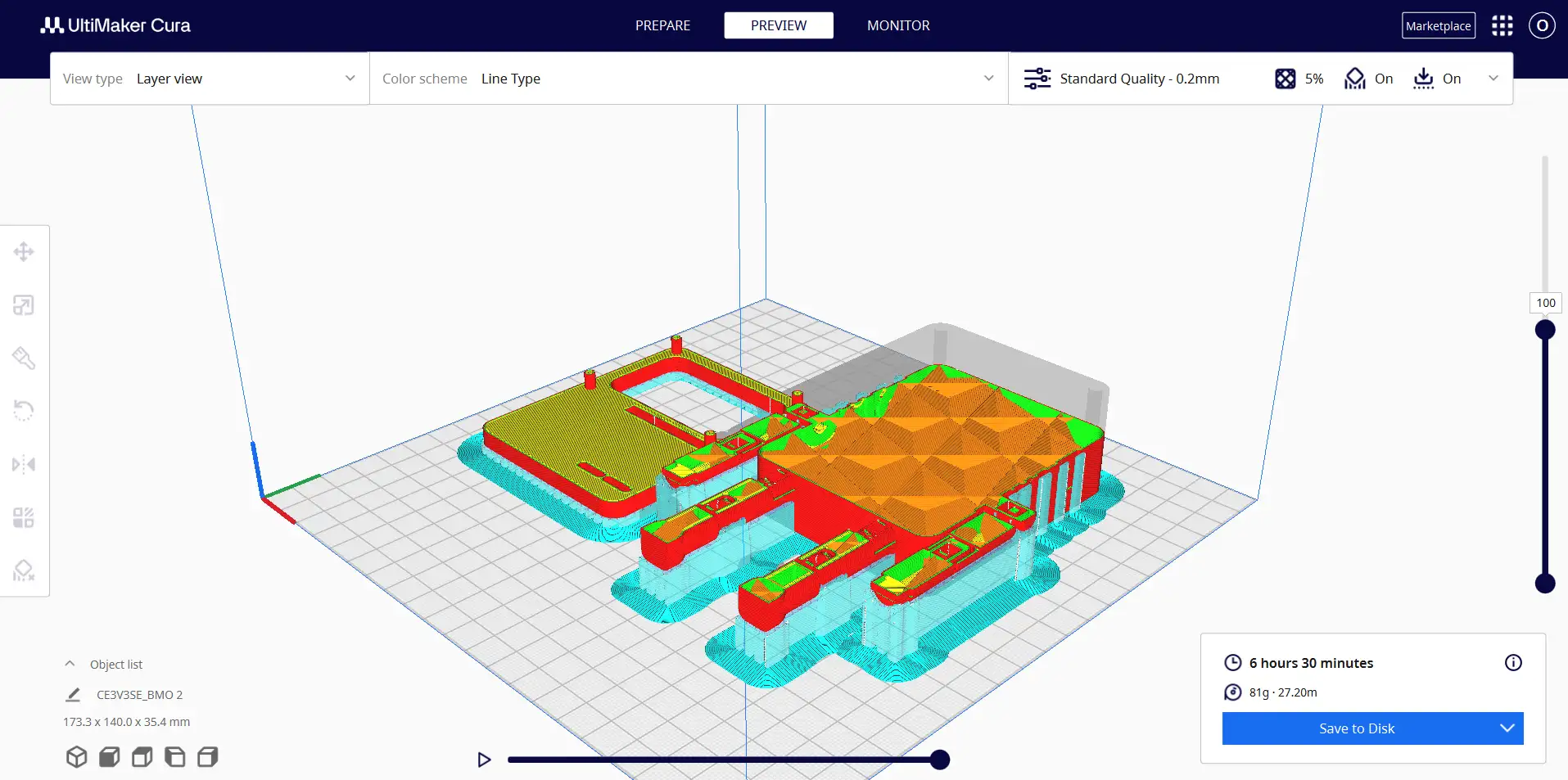Edit the CE3V3SE_BMO 2 object name
The width and height of the screenshot is (1568, 780).
pos(73,695)
